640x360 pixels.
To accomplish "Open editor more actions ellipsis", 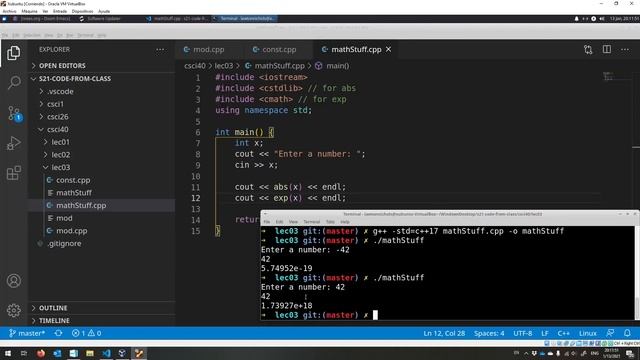I will click(x=625, y=49).
